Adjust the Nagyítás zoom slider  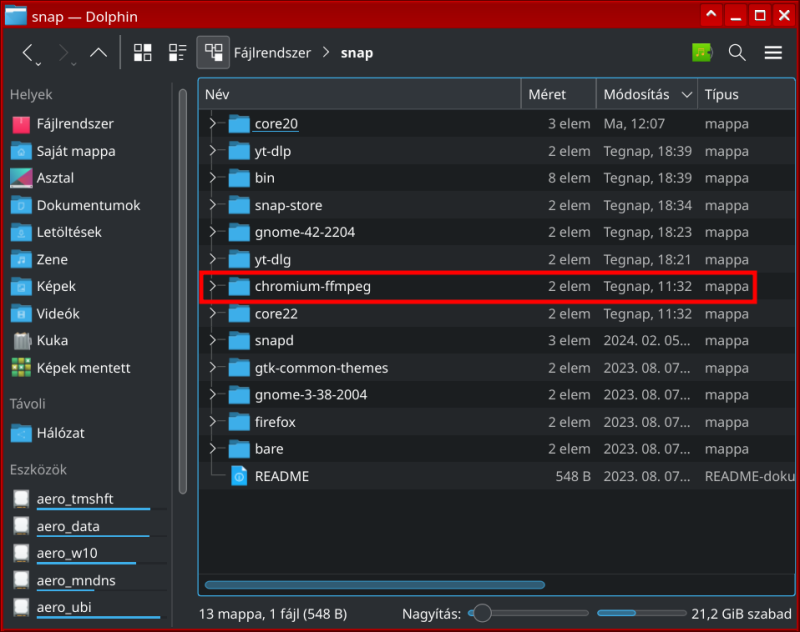(528, 613)
